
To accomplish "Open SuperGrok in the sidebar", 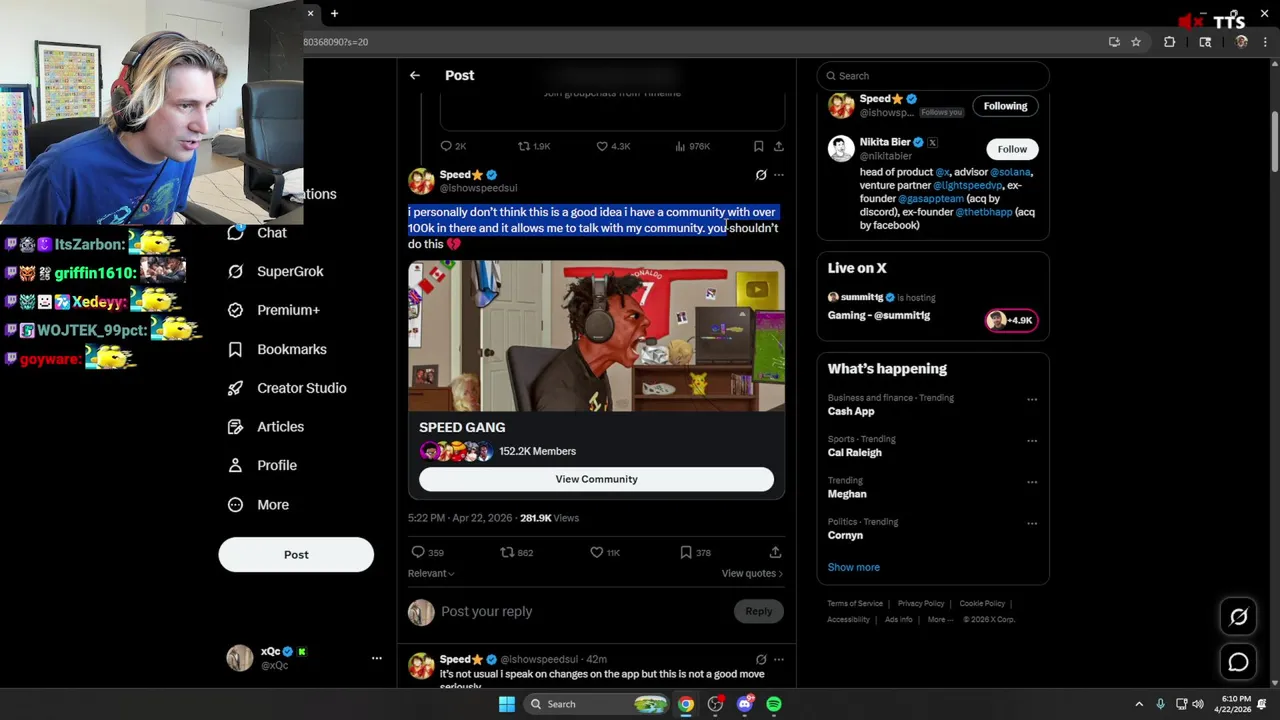I will point(275,271).
